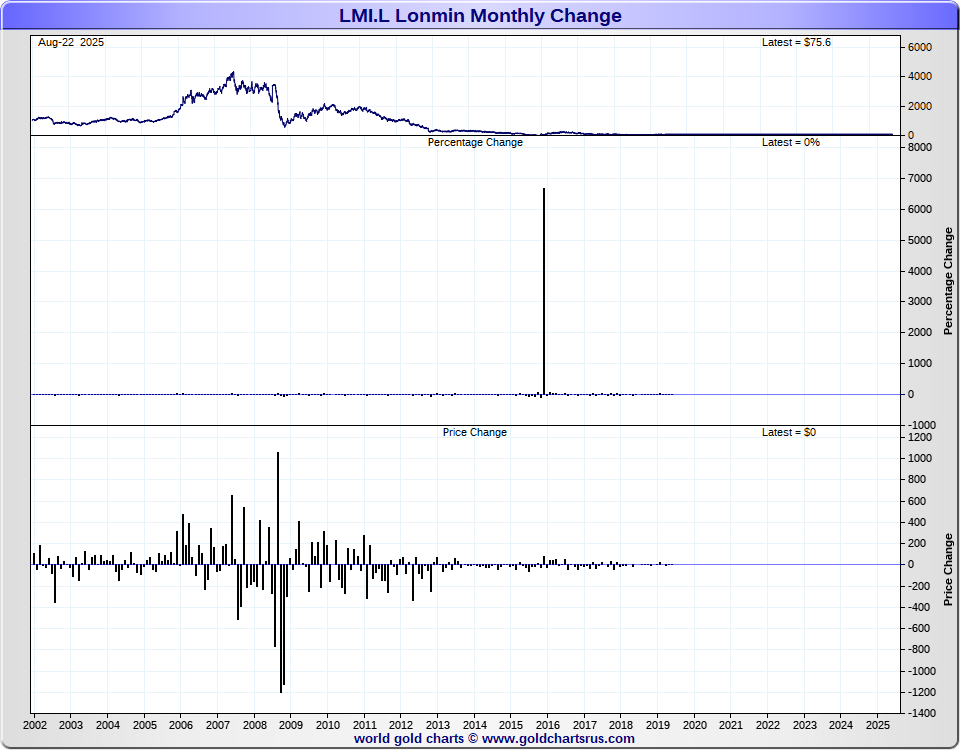
Task: Click the 'Latest = $75.6' price readout
Action: (796, 42)
